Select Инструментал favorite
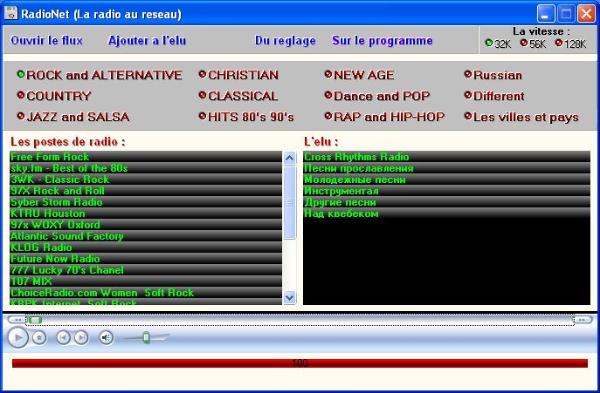Screen dimensions: 600x393 447,191
